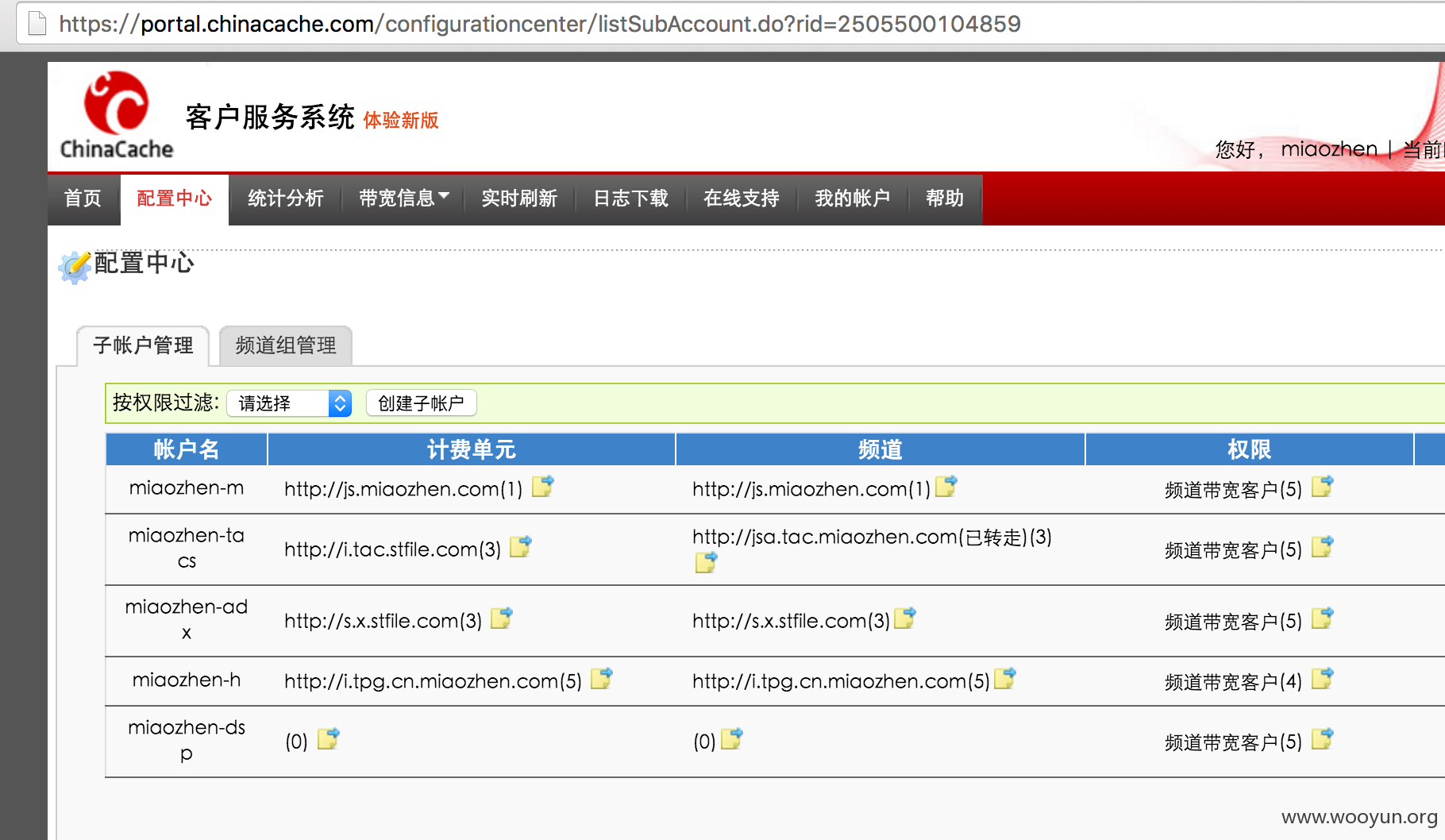Select account name miaozhen-dsp

[187, 740]
